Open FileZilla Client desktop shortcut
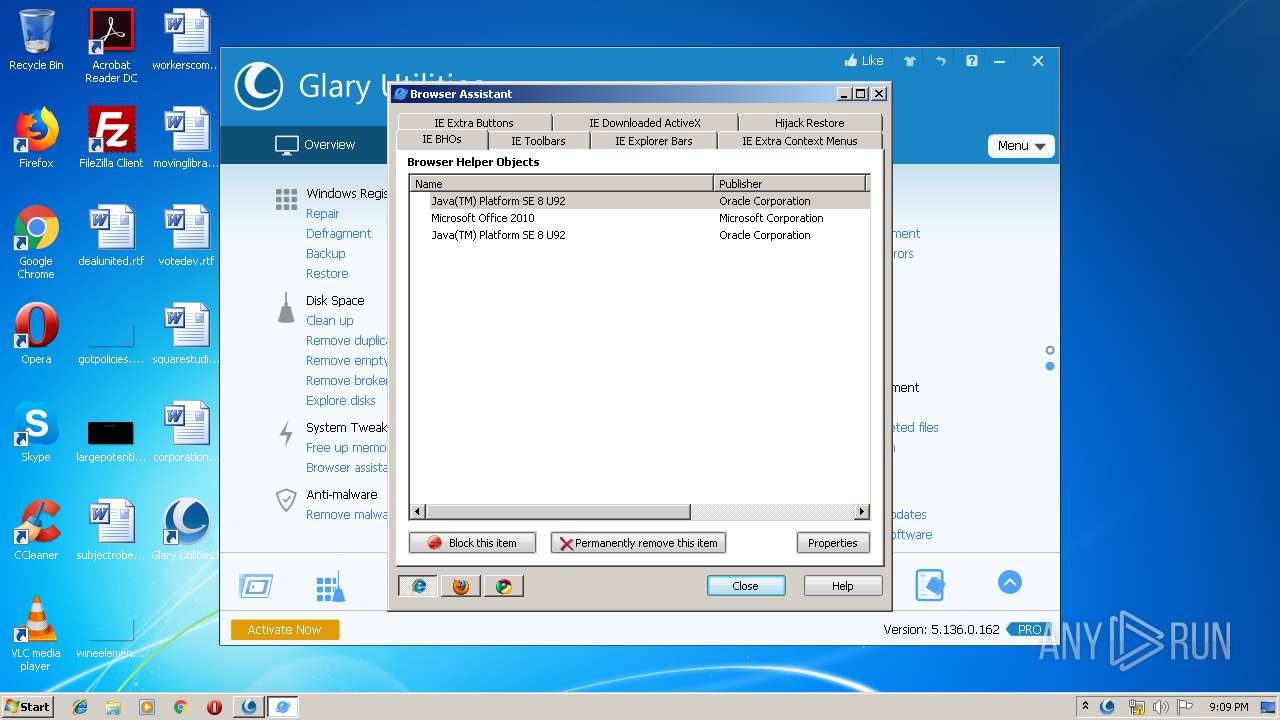The height and width of the screenshot is (720, 1280). point(111,138)
